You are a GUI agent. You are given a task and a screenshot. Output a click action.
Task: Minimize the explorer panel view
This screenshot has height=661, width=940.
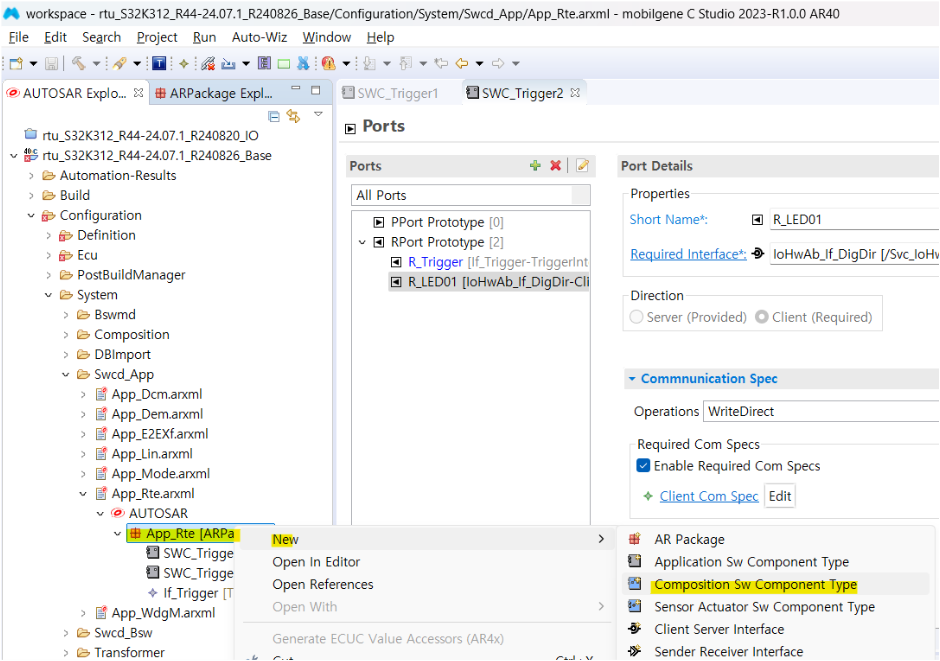[296, 89]
